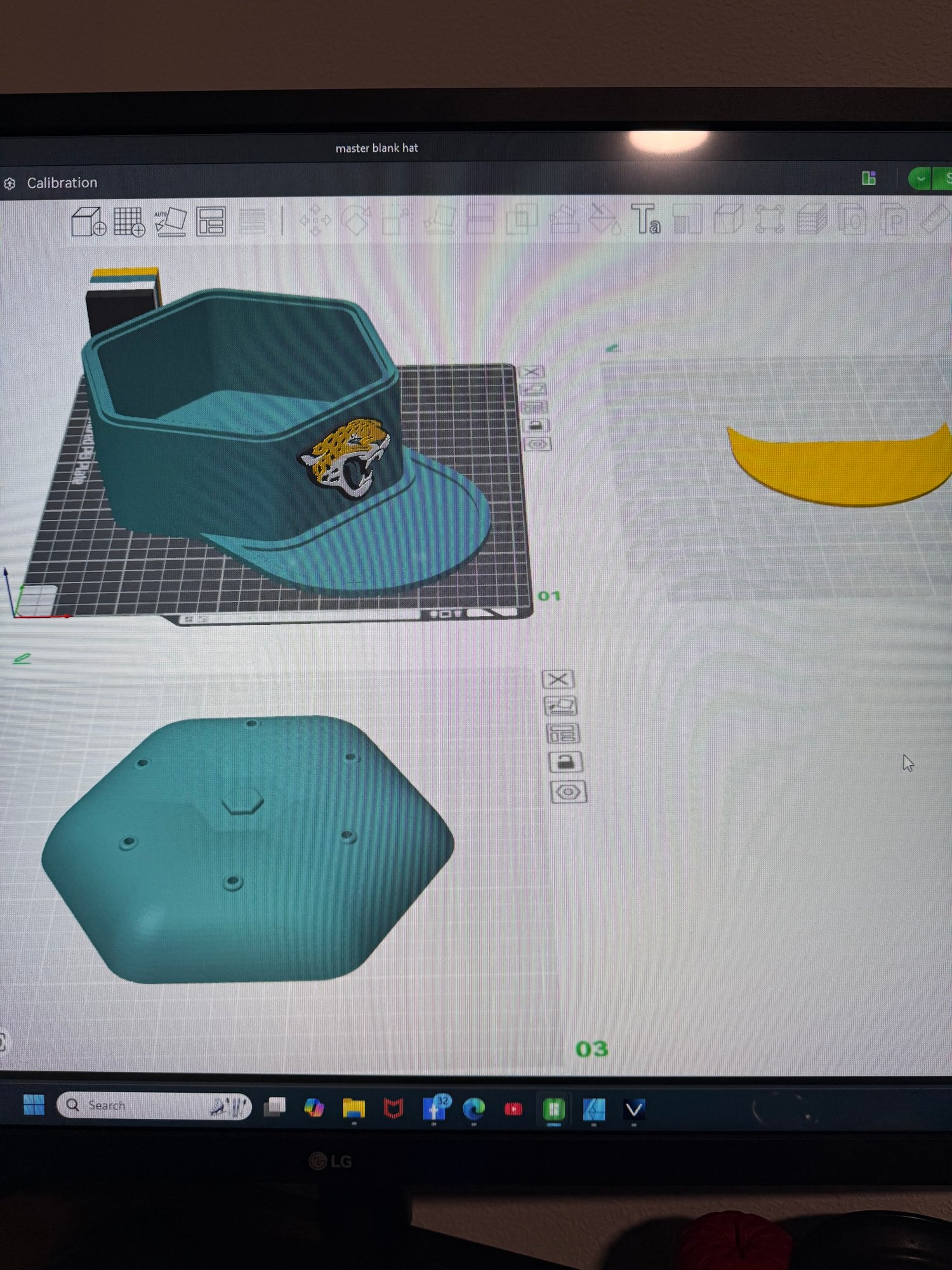Viewport: 952px width, 1270px height.
Task: Open the green slice dropdown arrow
Action: tap(920, 179)
